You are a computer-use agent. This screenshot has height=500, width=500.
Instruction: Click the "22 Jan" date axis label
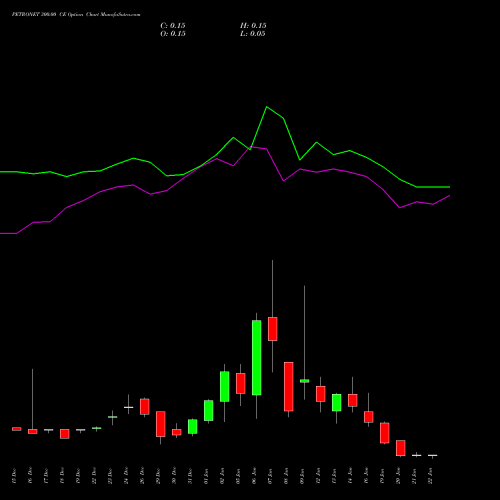pyautogui.click(x=430, y=476)
